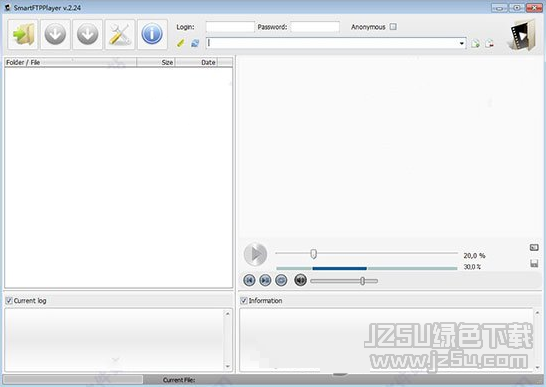Click the Information panel scroll down arrow
The height and width of the screenshot is (387, 546).
coord(537,367)
